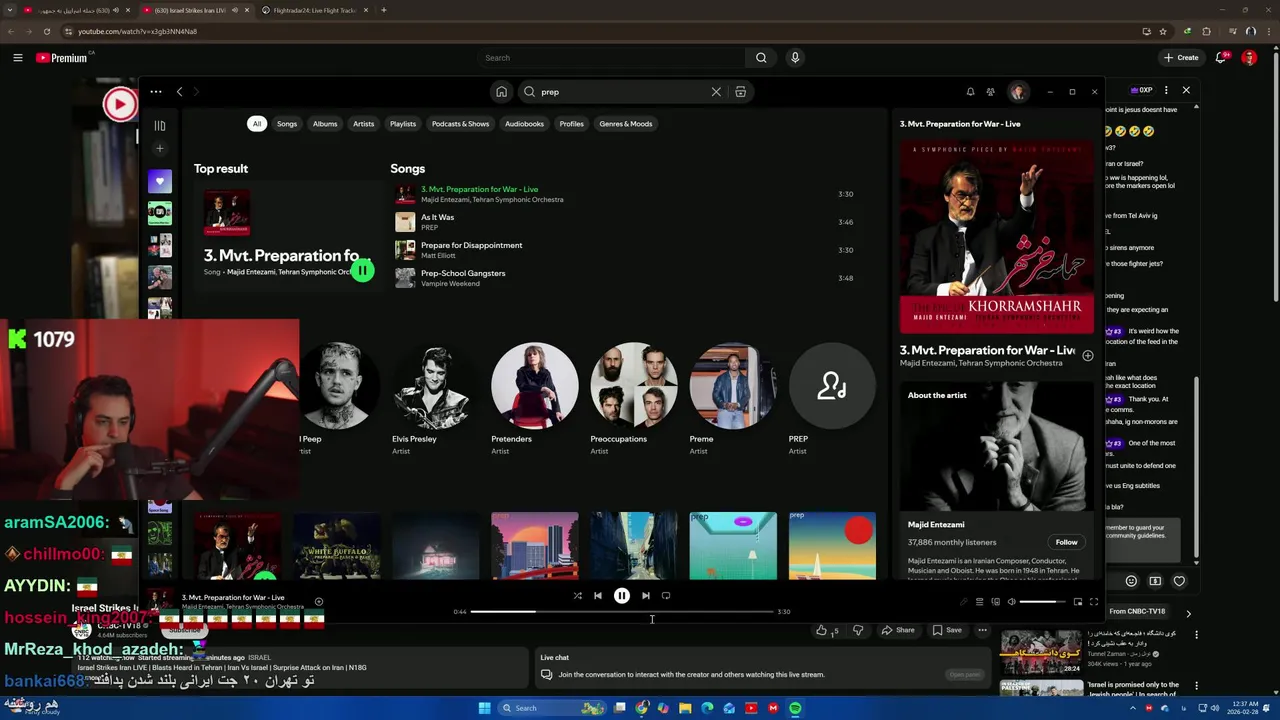The width and height of the screenshot is (1280, 720).
Task: Toggle shuffle in the Spotify player
Action: 577,596
